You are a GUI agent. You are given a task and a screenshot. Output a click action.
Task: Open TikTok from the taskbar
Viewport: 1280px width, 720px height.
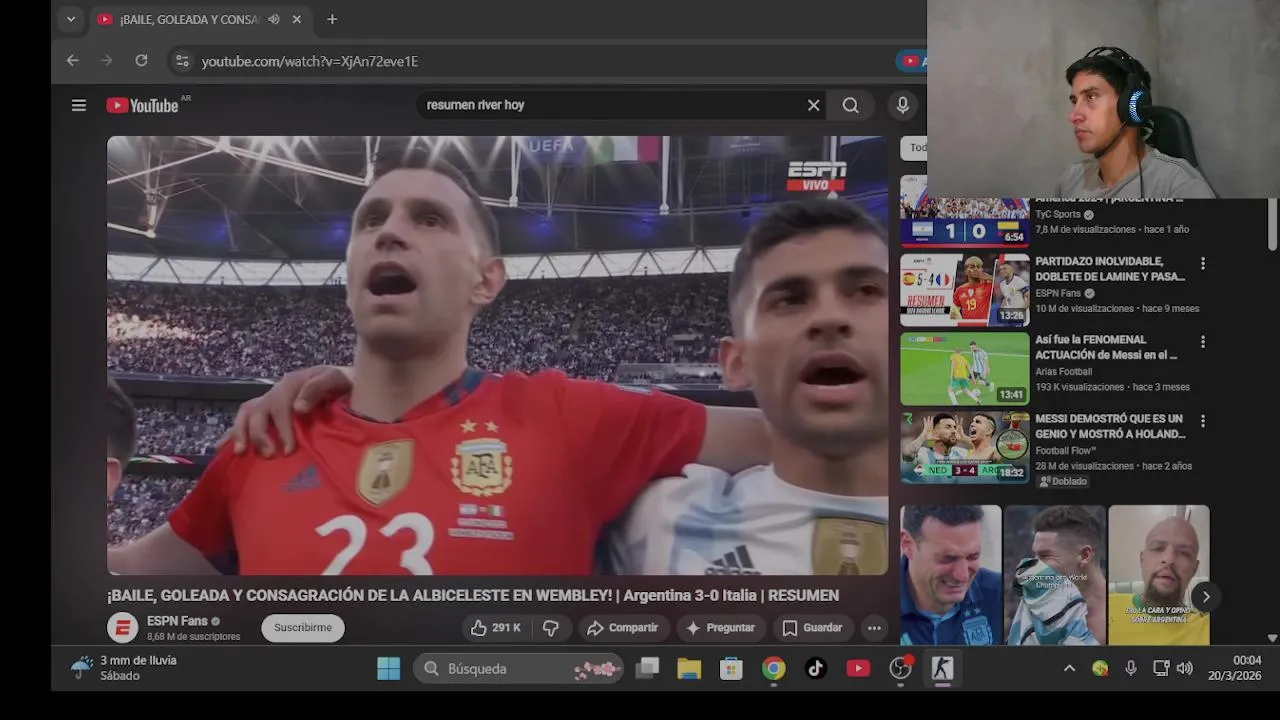click(816, 668)
